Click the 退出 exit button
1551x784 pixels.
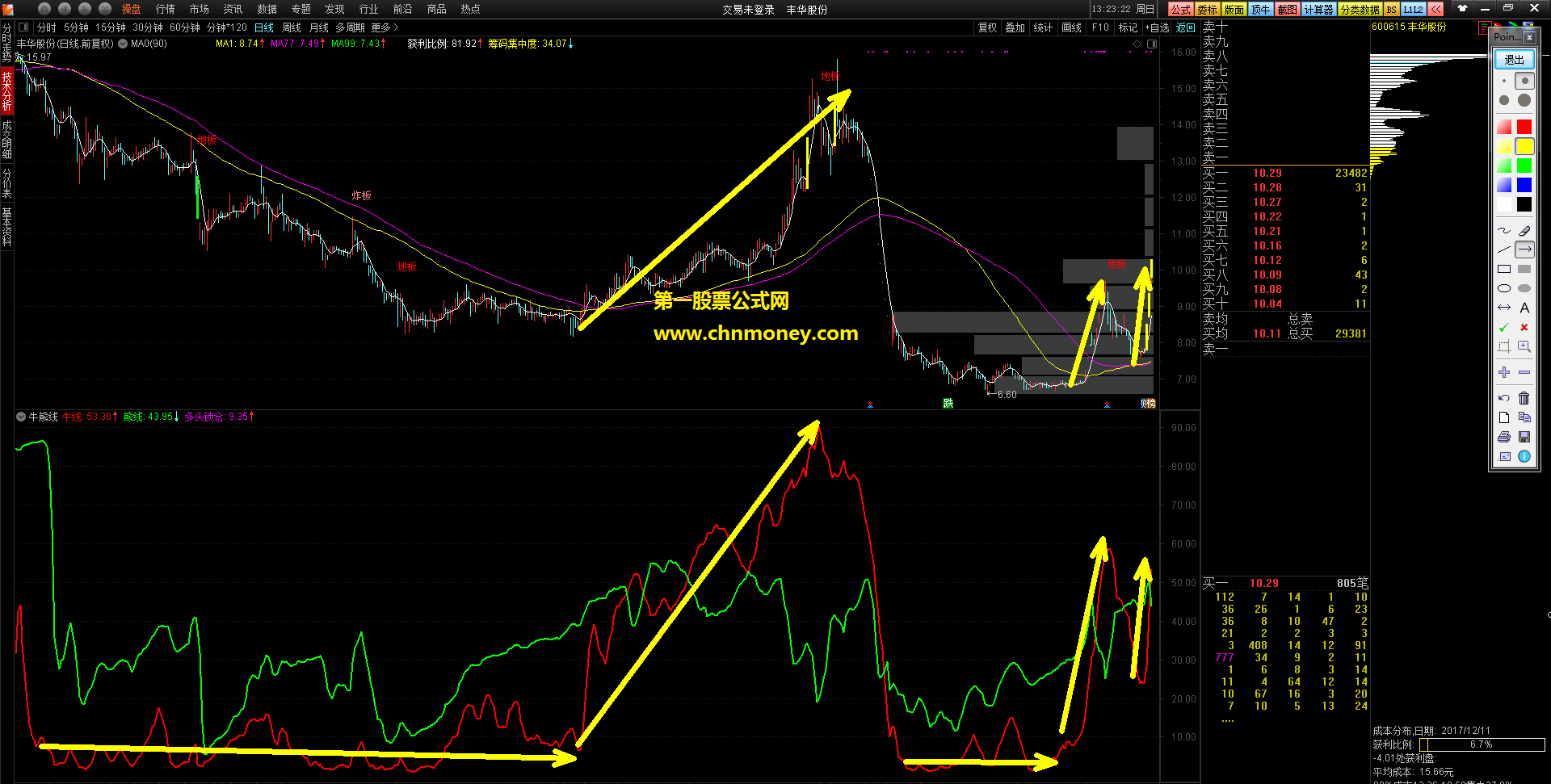[x=1514, y=59]
